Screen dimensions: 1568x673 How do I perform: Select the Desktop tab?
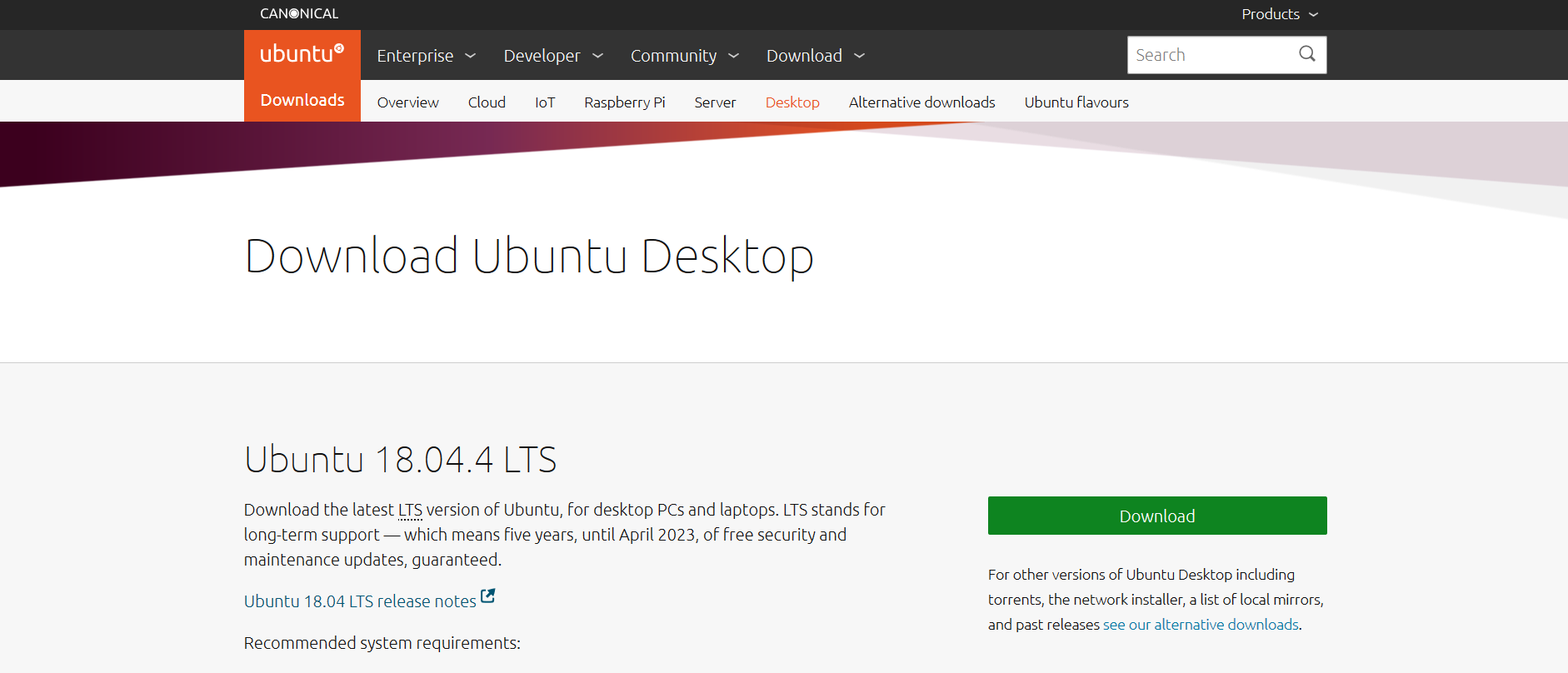pos(792,102)
